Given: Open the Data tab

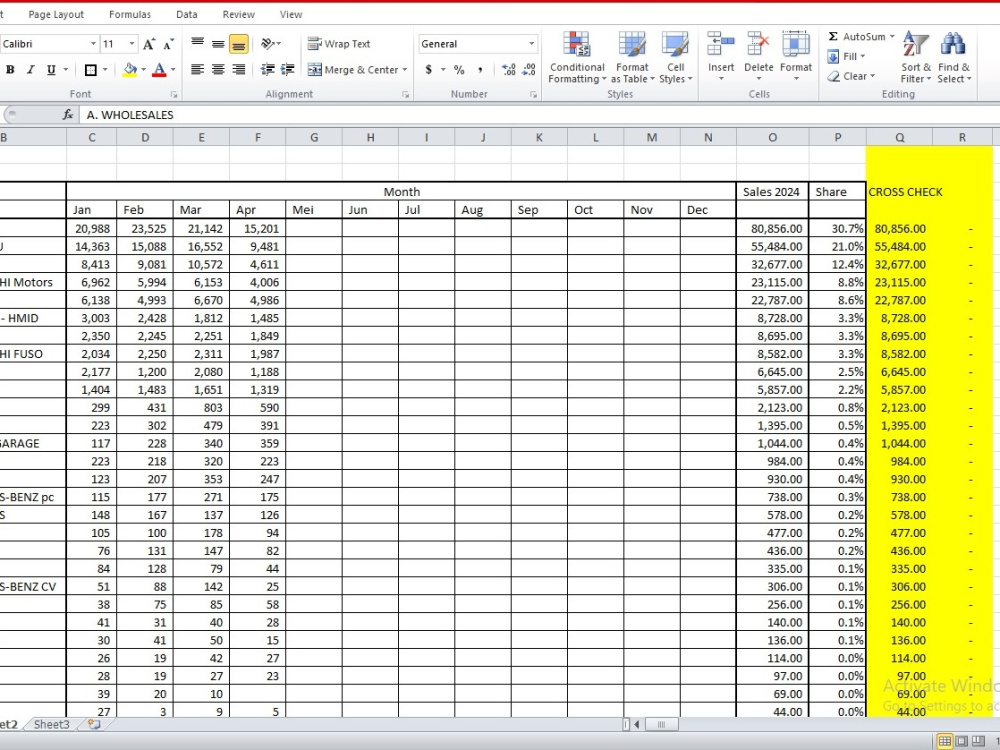Looking at the screenshot, I should point(187,14).
